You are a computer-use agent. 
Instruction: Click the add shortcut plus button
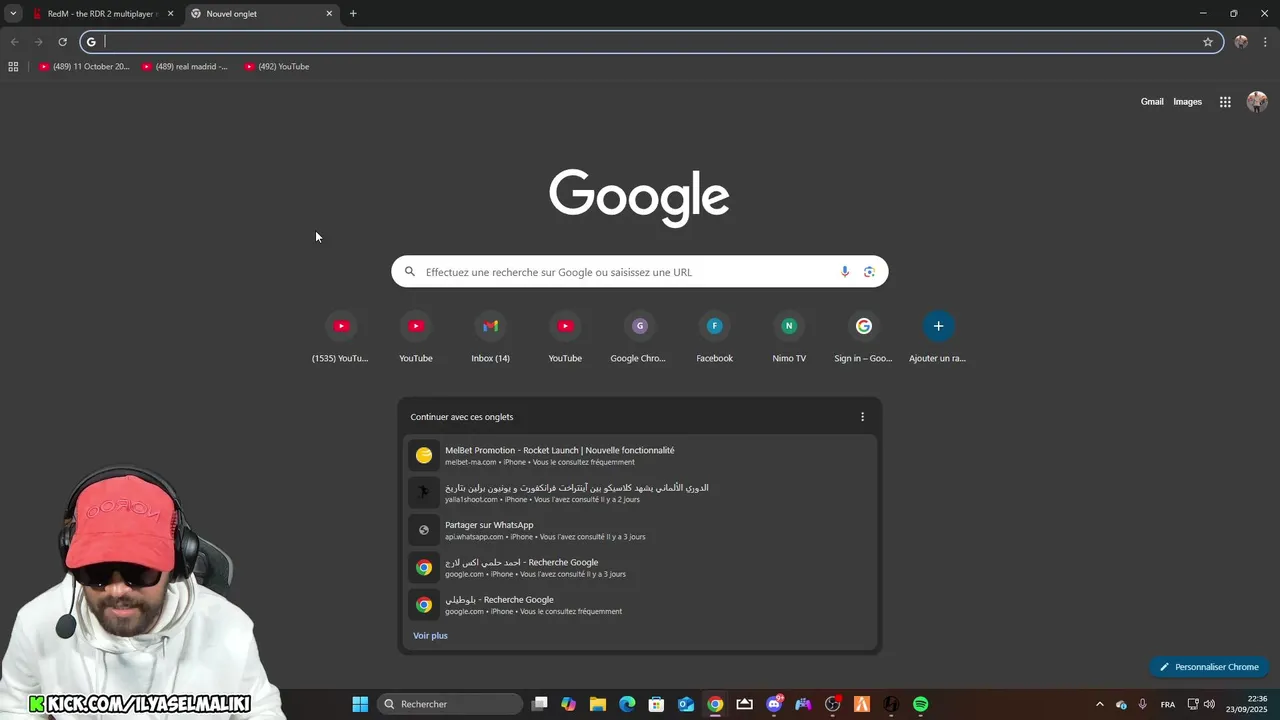pyautogui.click(x=938, y=326)
